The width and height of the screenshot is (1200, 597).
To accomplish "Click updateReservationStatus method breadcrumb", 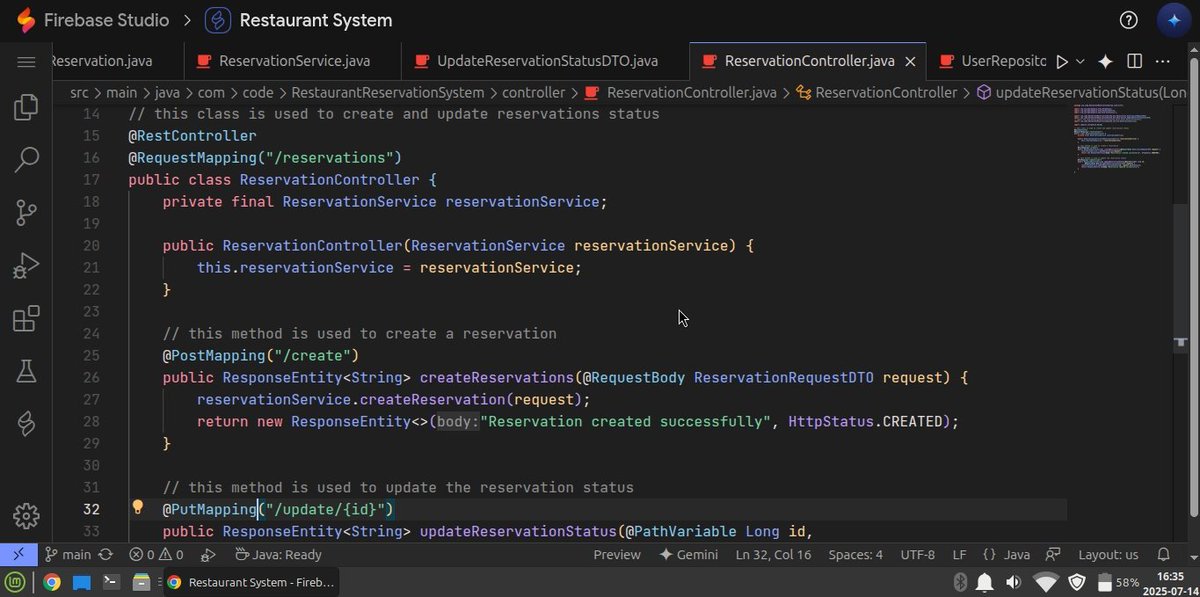I will pyautogui.click(x=1081, y=92).
